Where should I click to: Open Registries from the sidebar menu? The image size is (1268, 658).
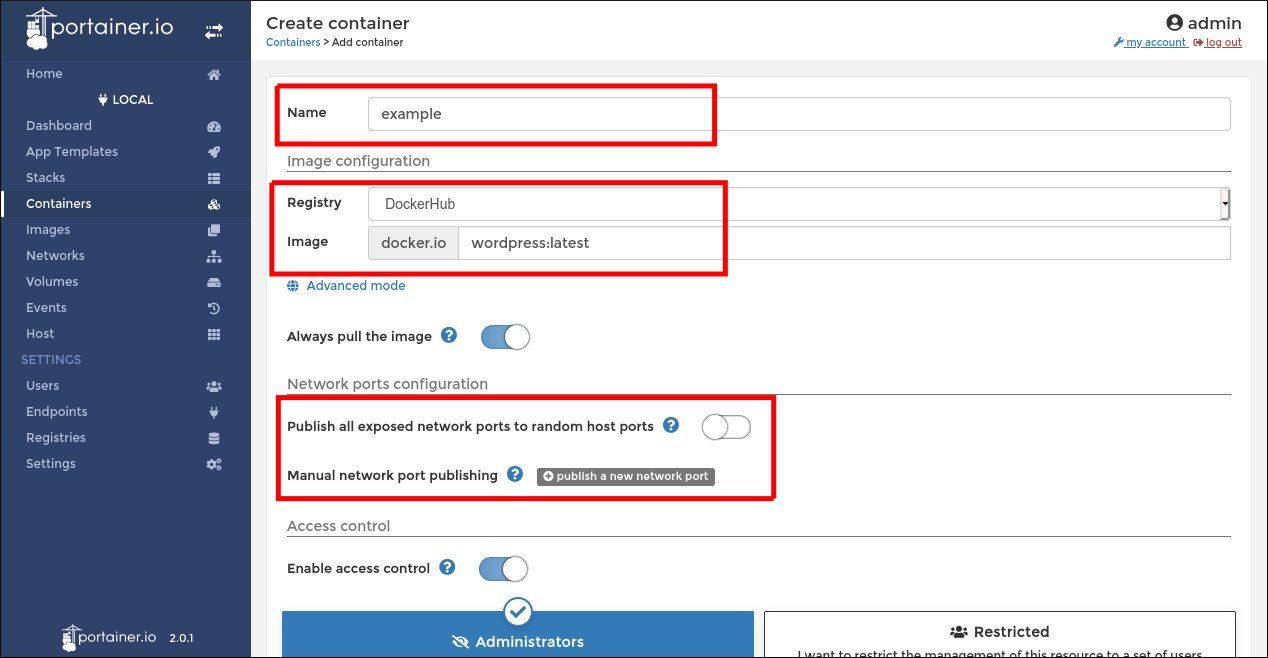[55, 437]
